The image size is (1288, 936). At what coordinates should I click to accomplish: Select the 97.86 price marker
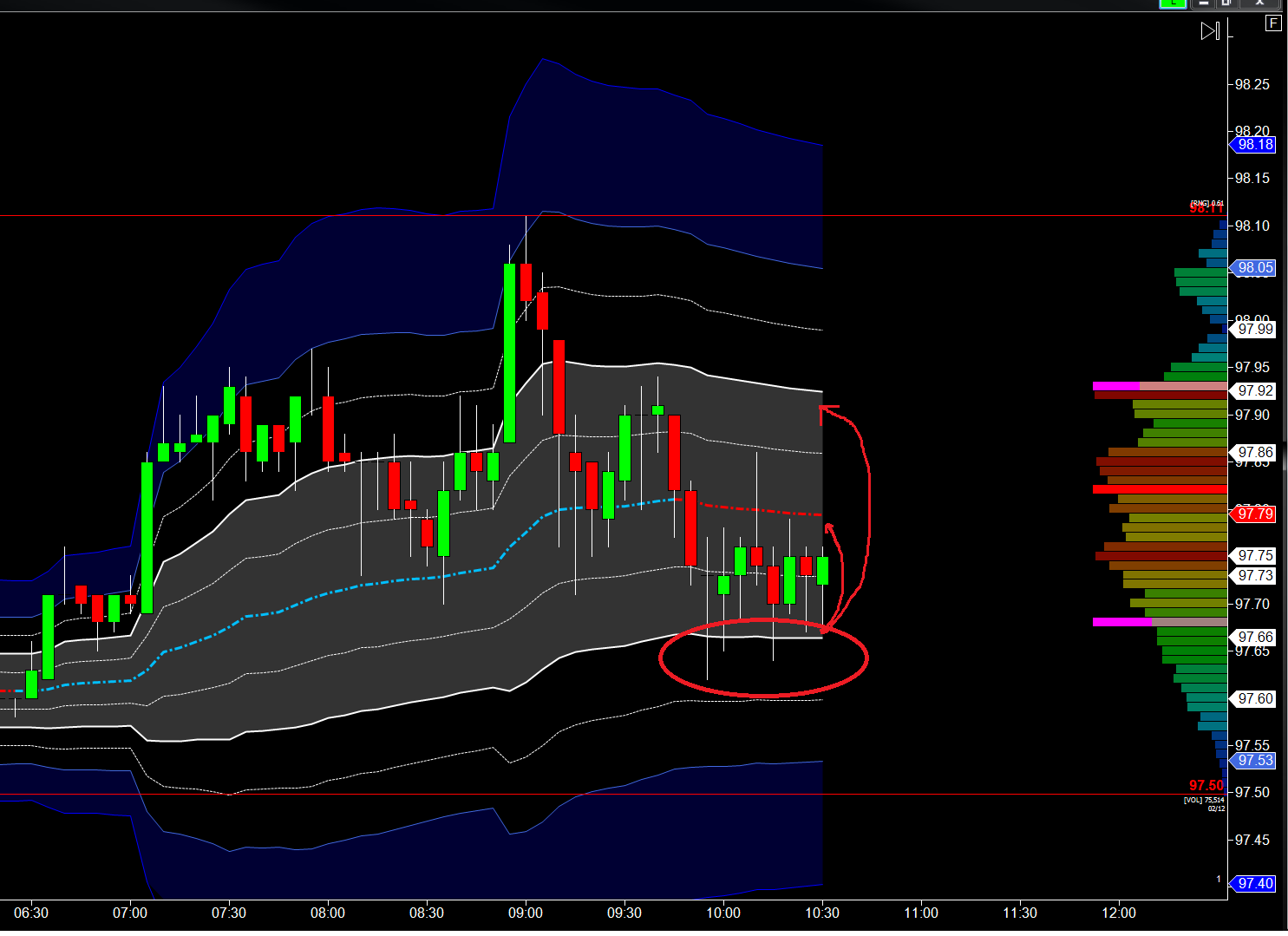1253,453
